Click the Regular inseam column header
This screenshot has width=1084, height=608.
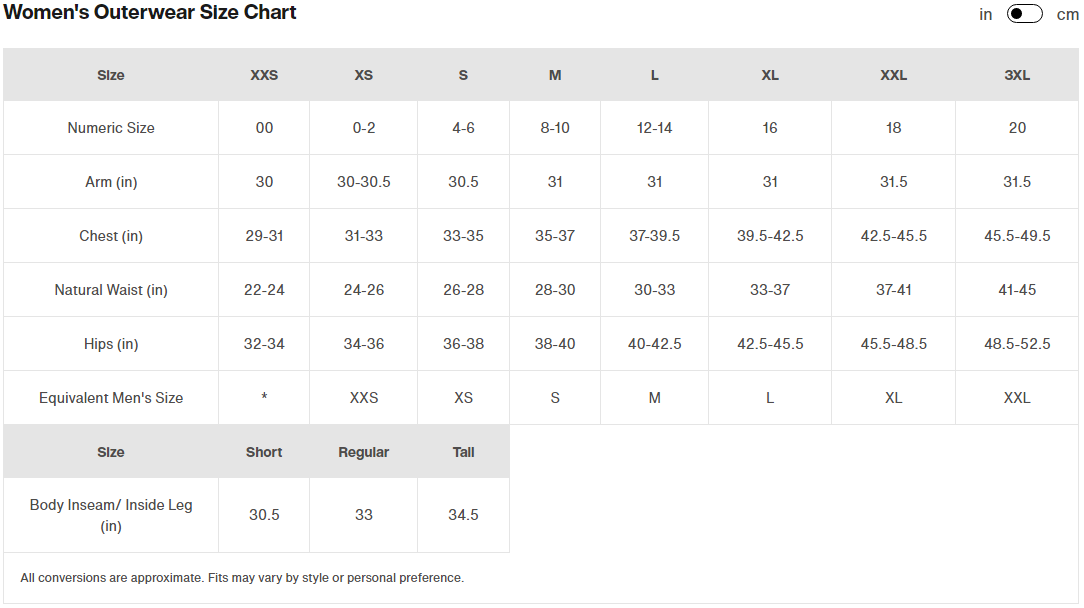coord(364,452)
